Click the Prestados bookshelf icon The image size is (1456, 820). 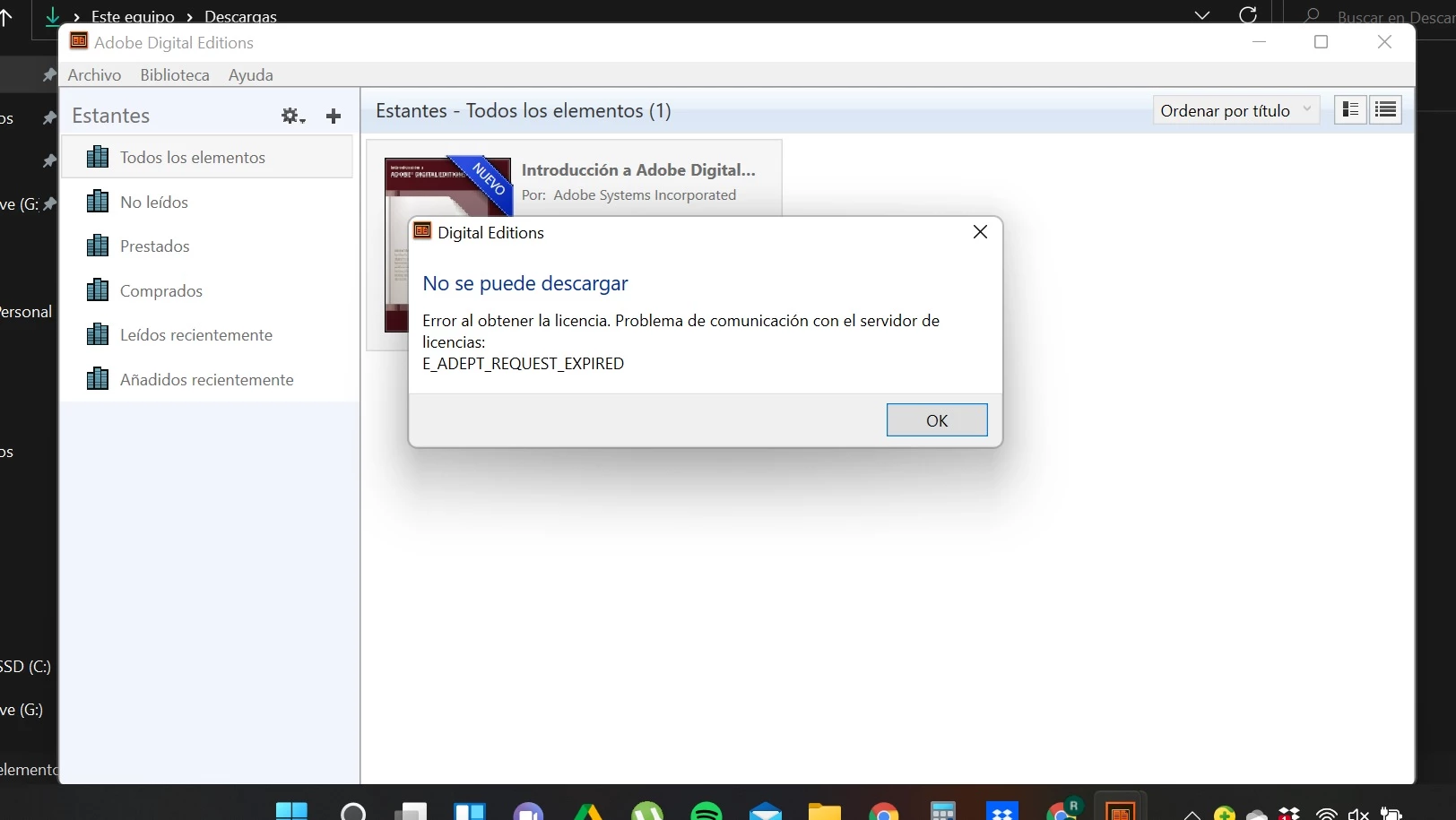[98, 246]
